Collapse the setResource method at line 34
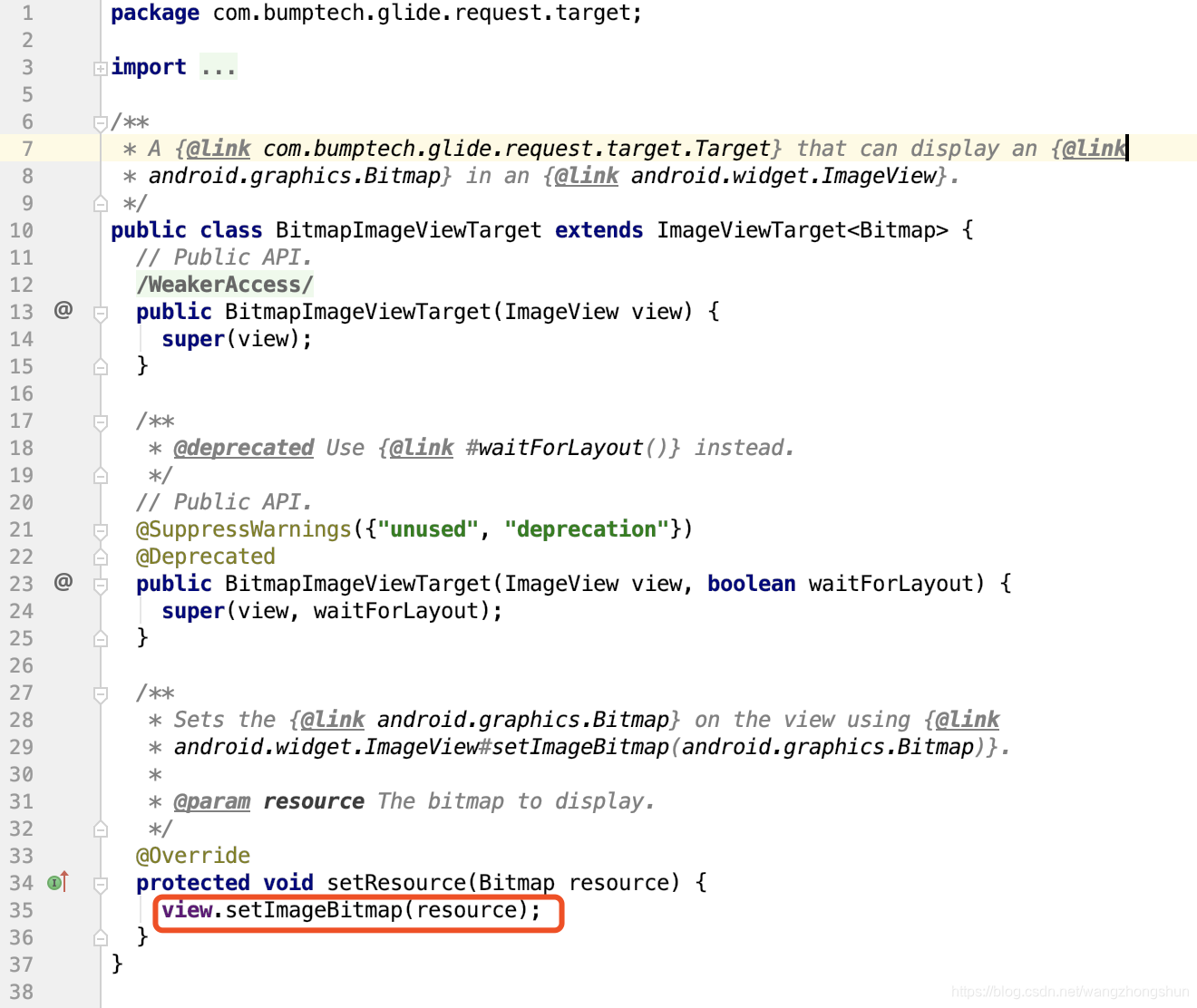Image resolution: width=1197 pixels, height=1008 pixels. (101, 884)
